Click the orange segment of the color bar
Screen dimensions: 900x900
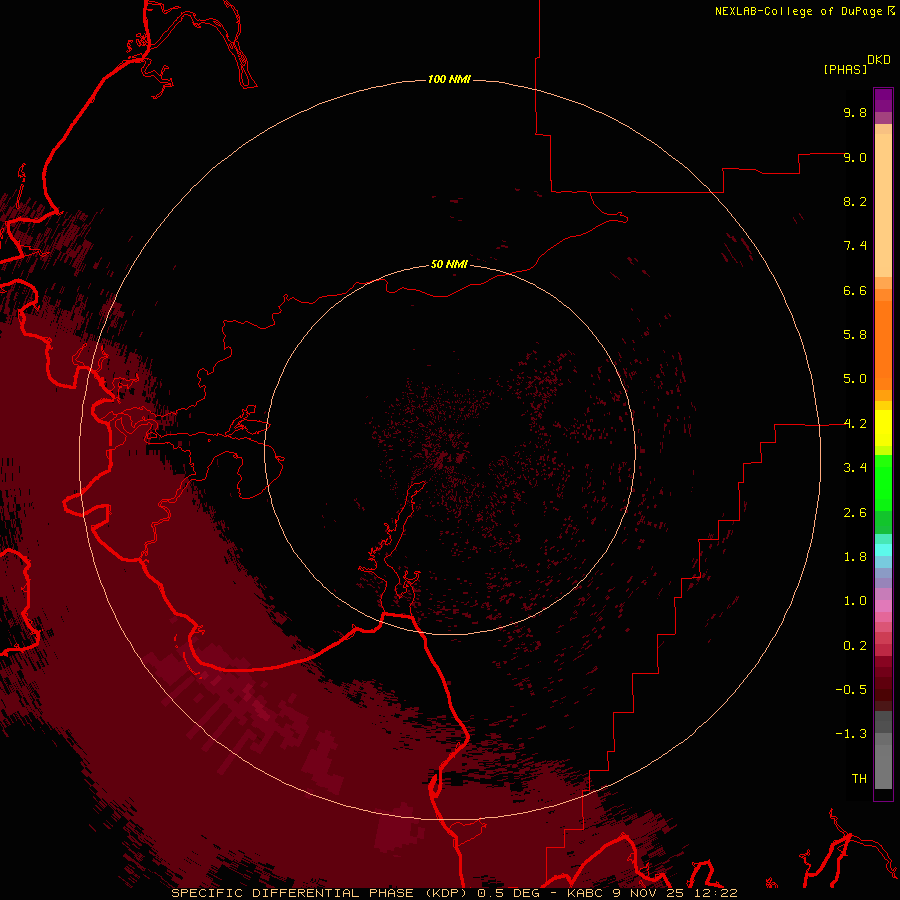click(883, 344)
